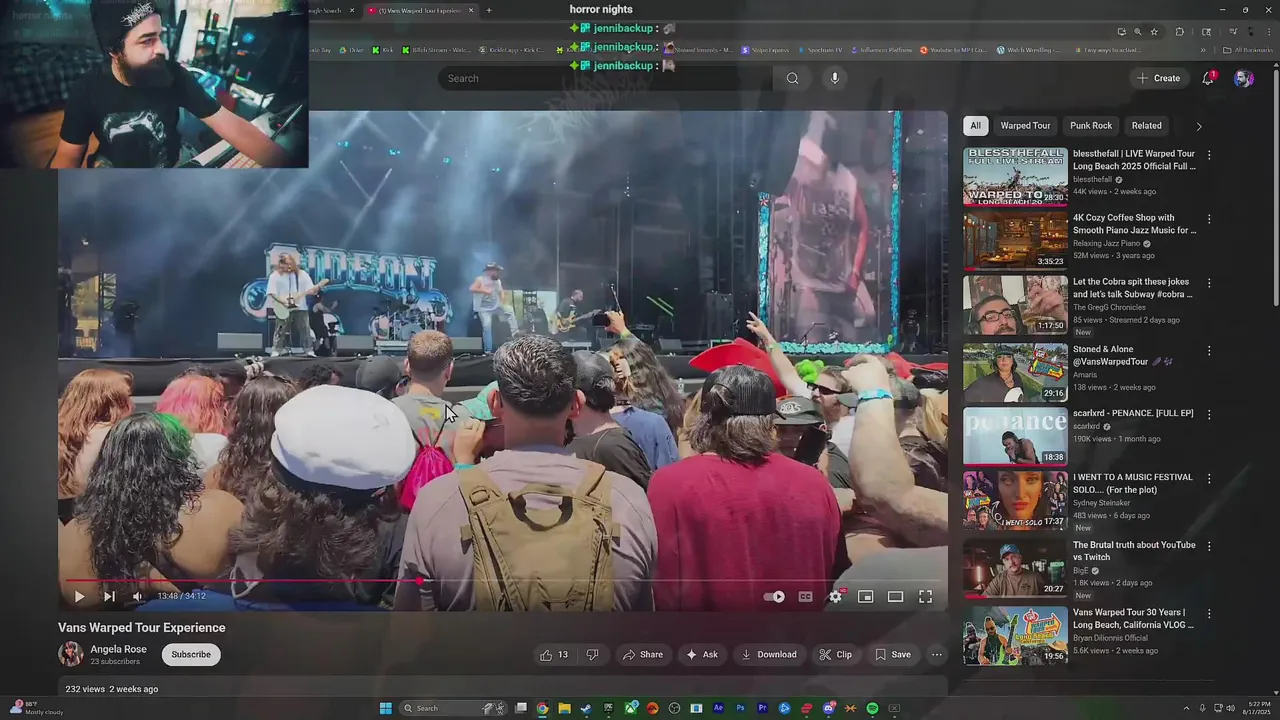
Task: Open scarlxrd PENANCE thumbnail
Action: pyautogui.click(x=1015, y=436)
